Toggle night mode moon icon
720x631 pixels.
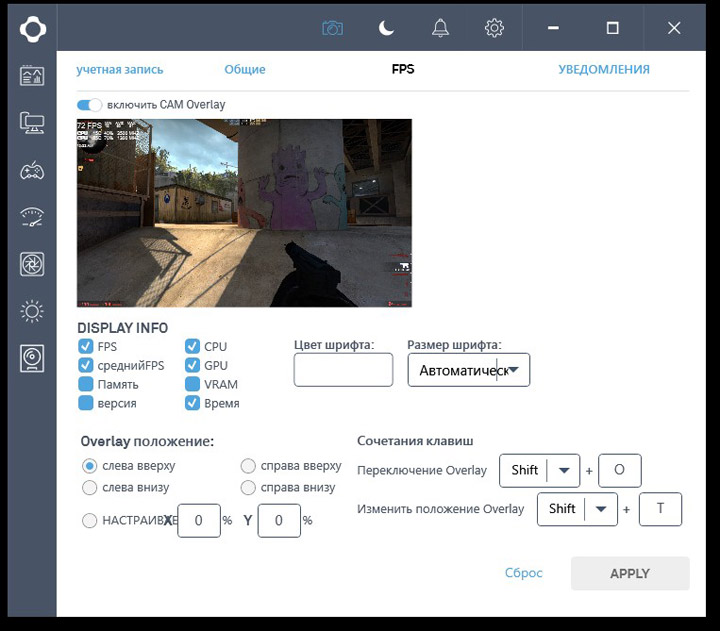(386, 28)
